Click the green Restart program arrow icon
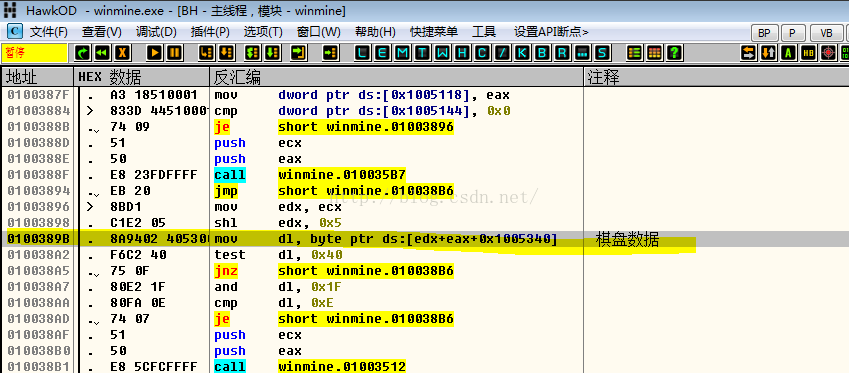Image resolution: width=849 pixels, height=373 pixels. click(83, 53)
